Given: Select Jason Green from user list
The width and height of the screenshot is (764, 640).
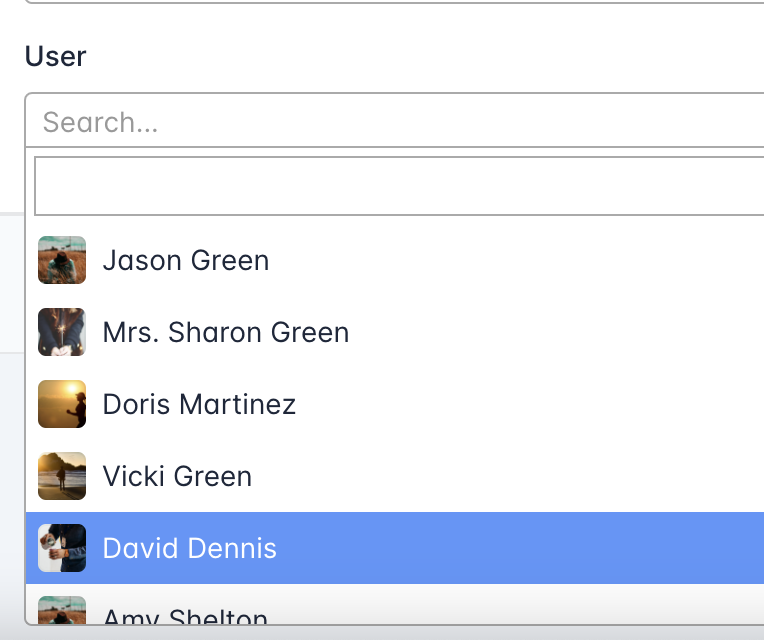Looking at the screenshot, I should point(395,260).
